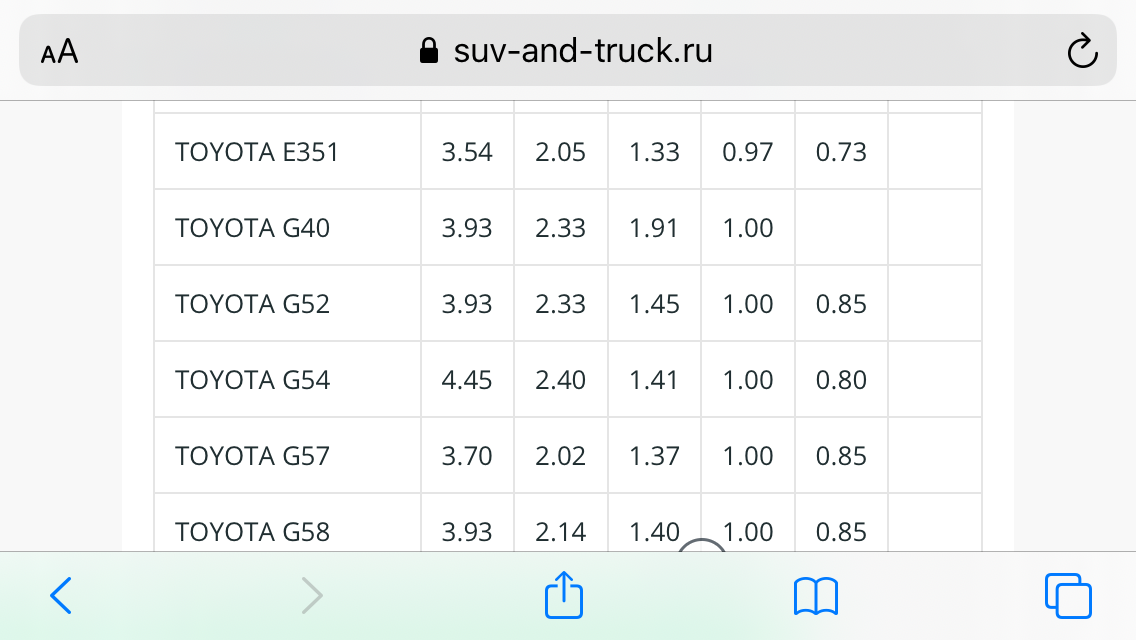Tap the Safari forward arrow
This screenshot has height=640, width=1136.
[x=312, y=596]
